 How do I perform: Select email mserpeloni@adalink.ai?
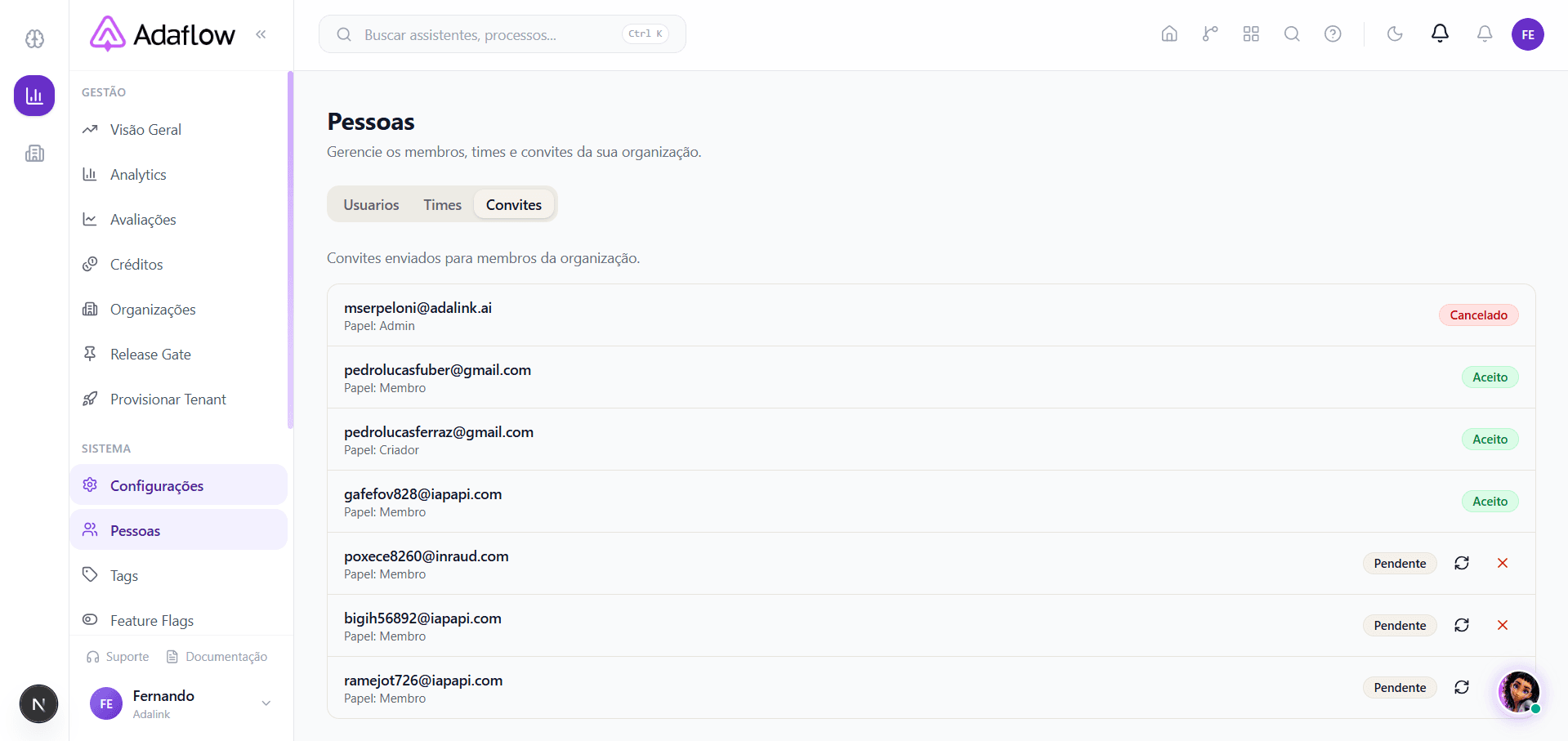(x=418, y=308)
